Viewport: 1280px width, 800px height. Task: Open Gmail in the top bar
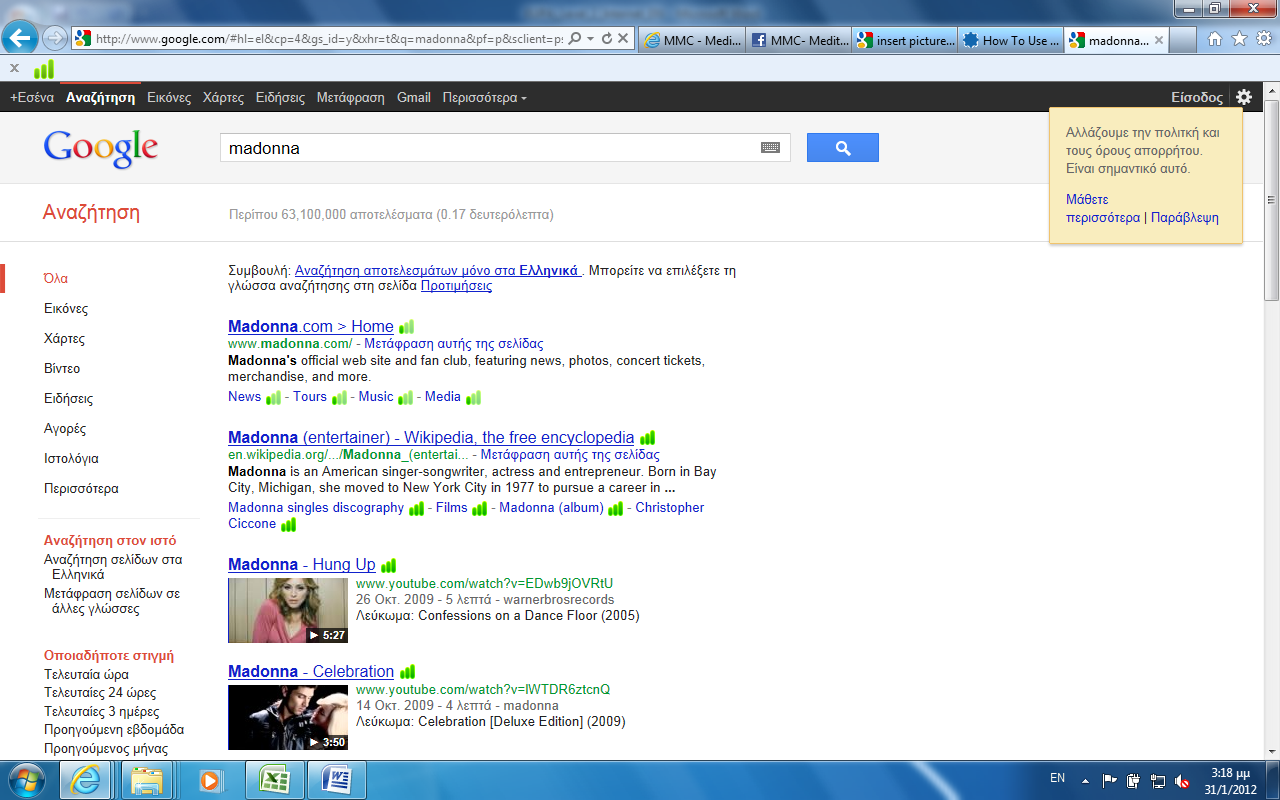(x=414, y=98)
